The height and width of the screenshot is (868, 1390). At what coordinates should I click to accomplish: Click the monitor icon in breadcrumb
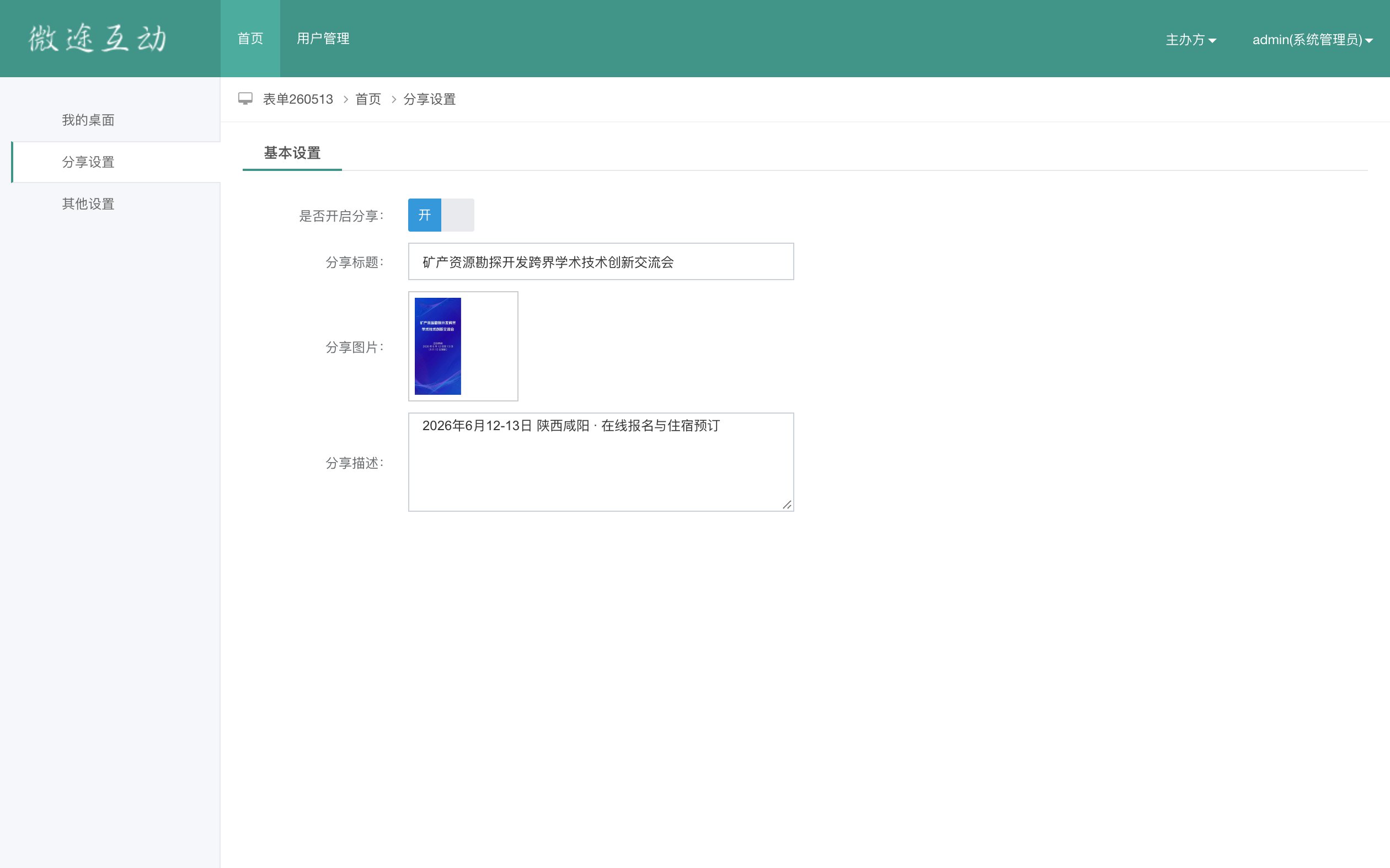(245, 99)
